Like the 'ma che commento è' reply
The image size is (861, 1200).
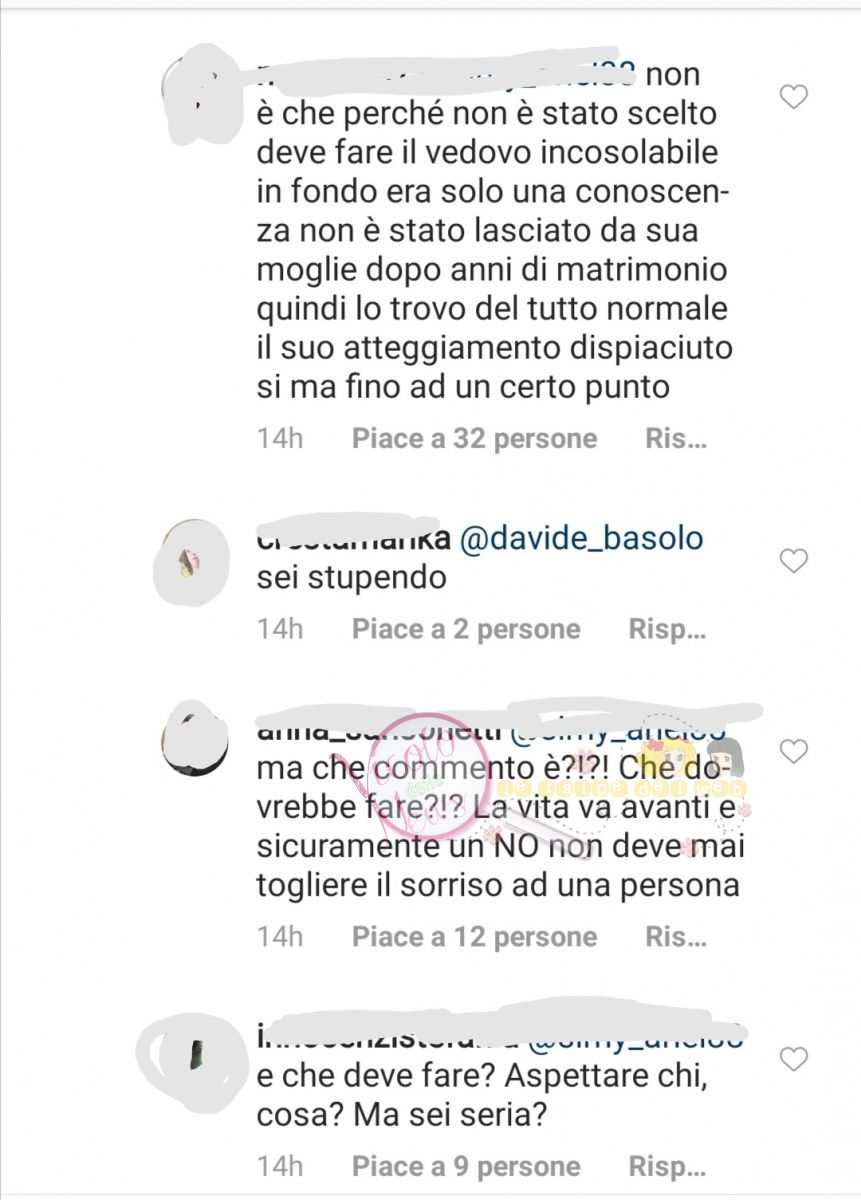(x=793, y=751)
